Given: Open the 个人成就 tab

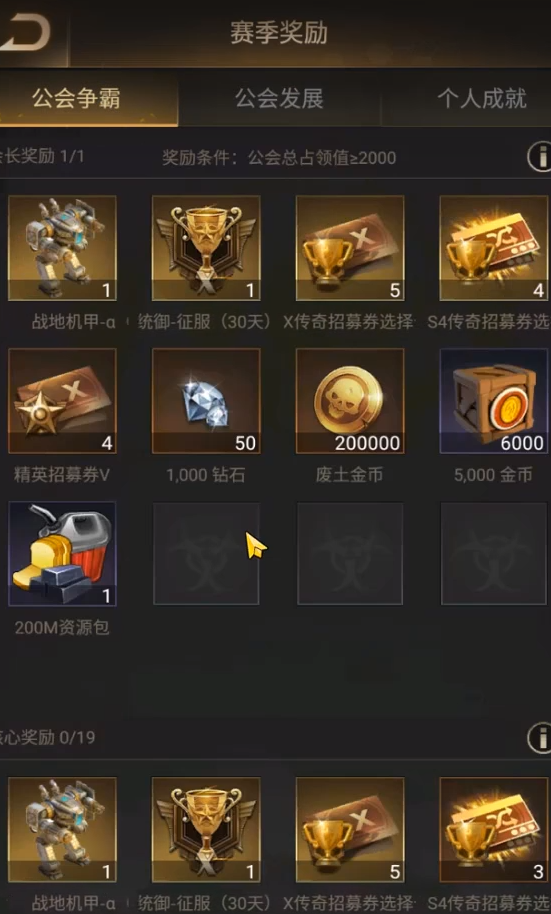Looking at the screenshot, I should pos(482,98).
